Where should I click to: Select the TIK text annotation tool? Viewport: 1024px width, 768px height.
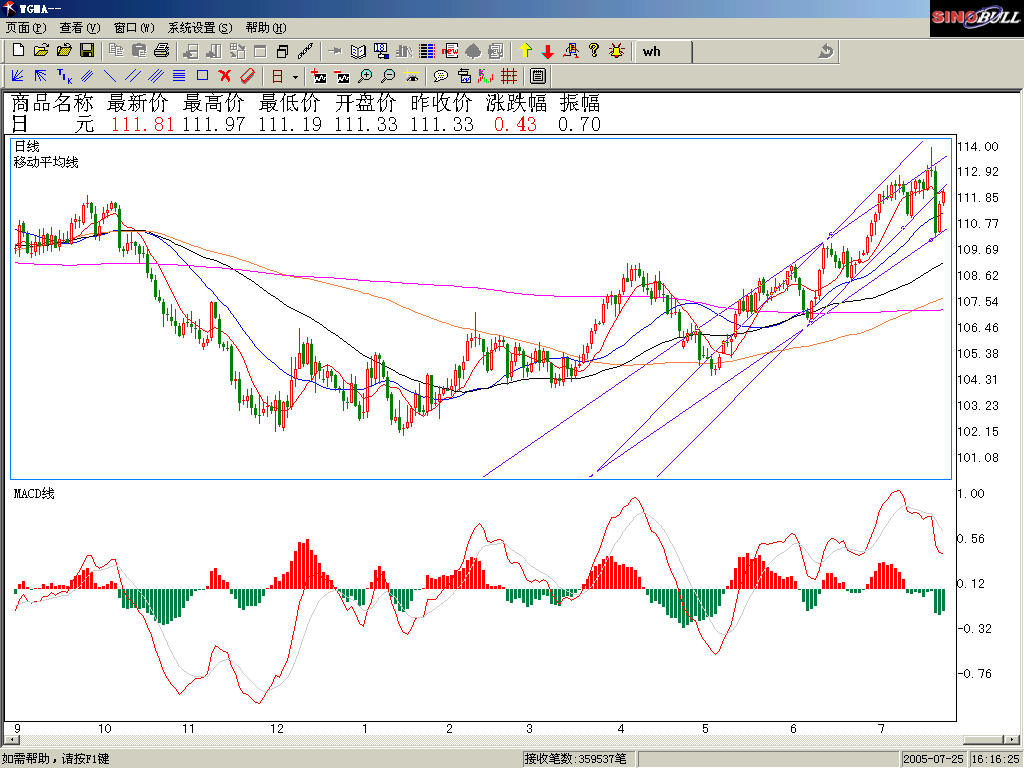tap(64, 76)
